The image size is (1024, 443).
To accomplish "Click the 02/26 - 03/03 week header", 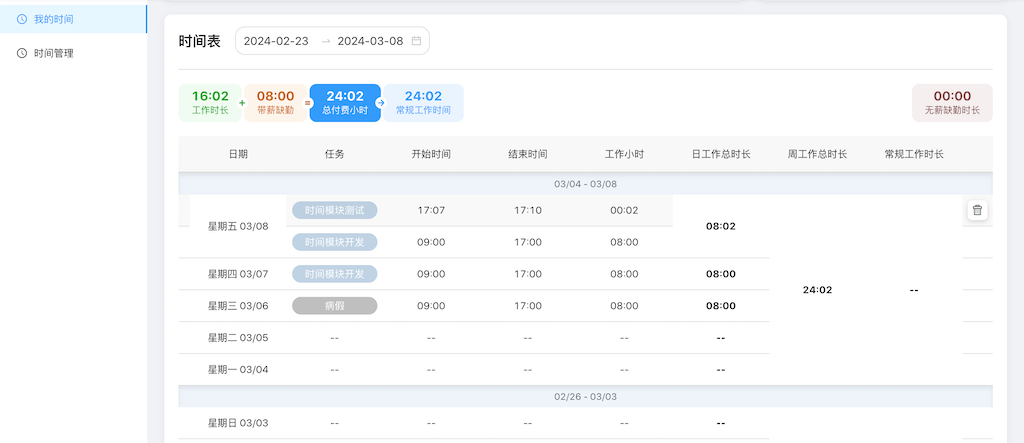I will (585, 397).
